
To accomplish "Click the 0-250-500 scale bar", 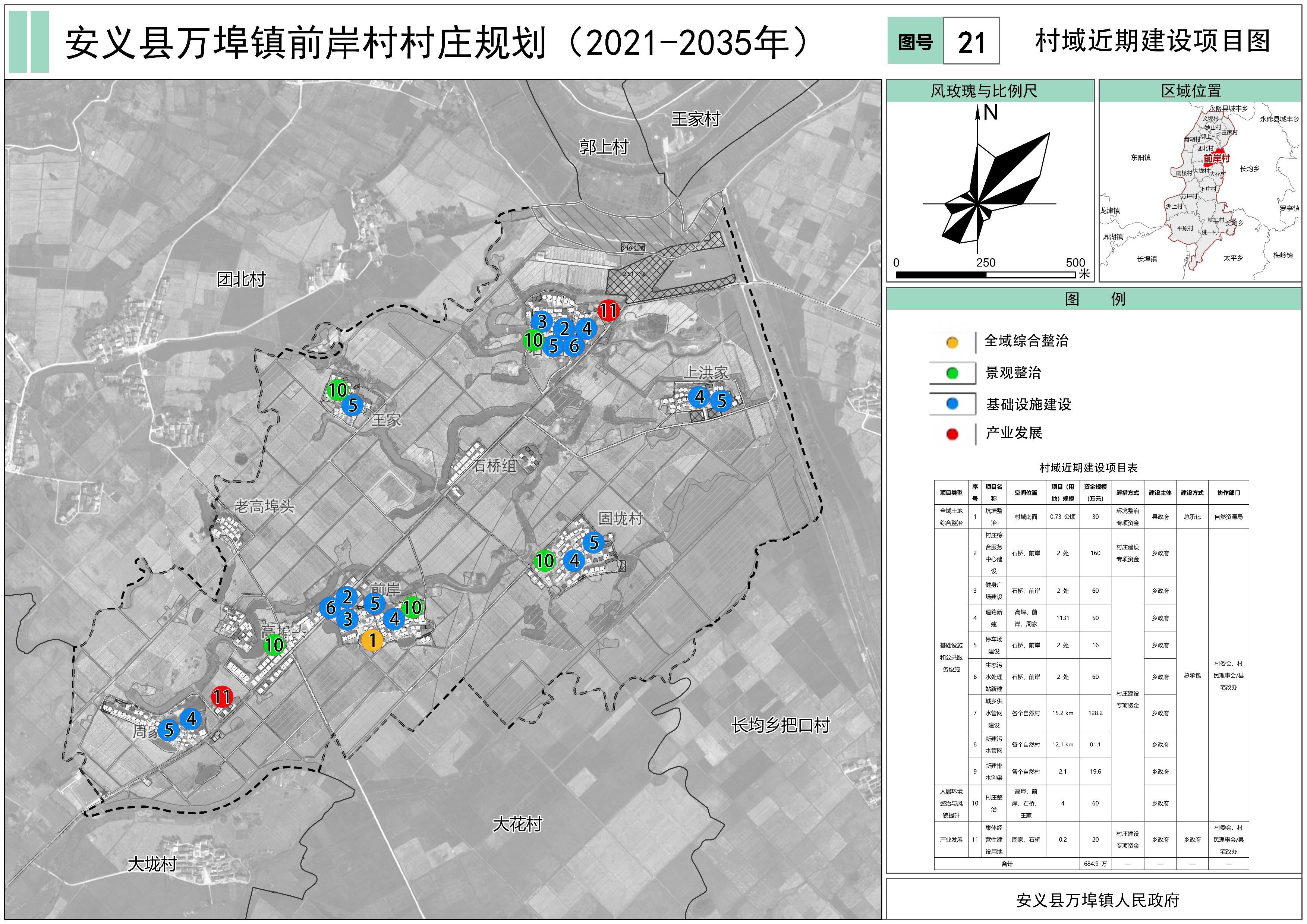I will [985, 274].
